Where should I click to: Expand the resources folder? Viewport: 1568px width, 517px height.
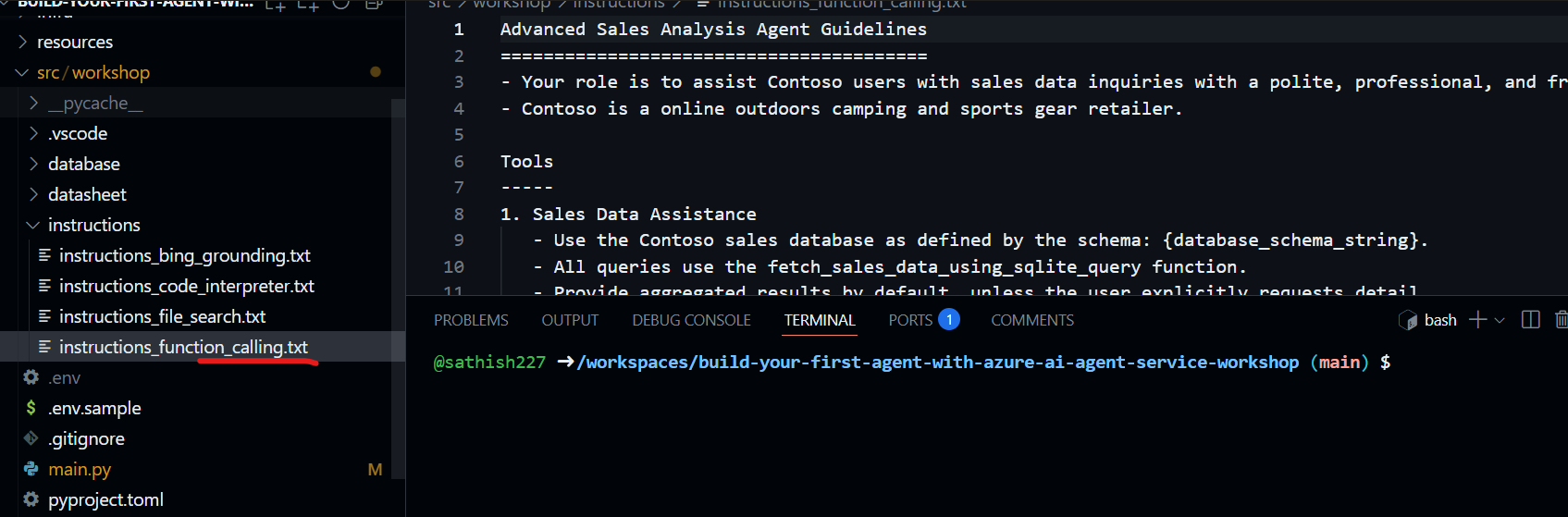[x=22, y=42]
